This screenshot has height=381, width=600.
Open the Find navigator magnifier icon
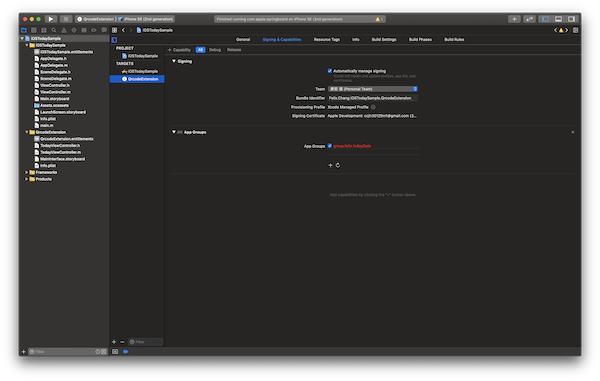54,30
